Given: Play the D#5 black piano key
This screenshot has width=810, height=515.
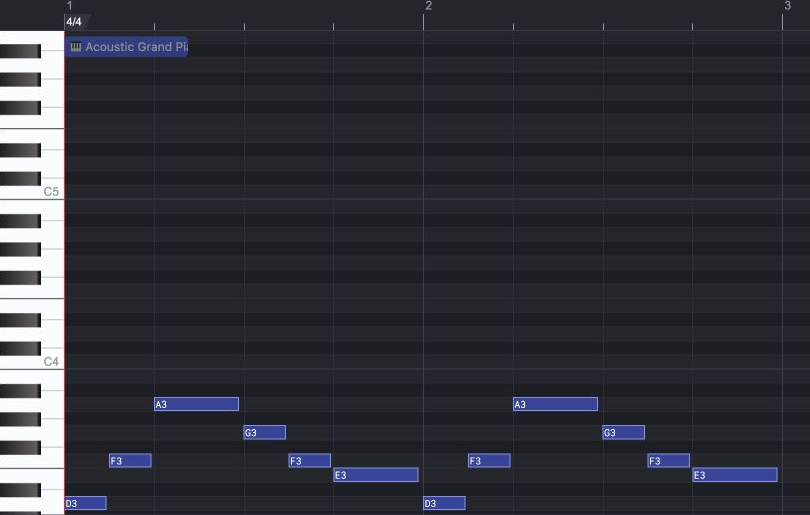Looking at the screenshot, I should [20, 150].
